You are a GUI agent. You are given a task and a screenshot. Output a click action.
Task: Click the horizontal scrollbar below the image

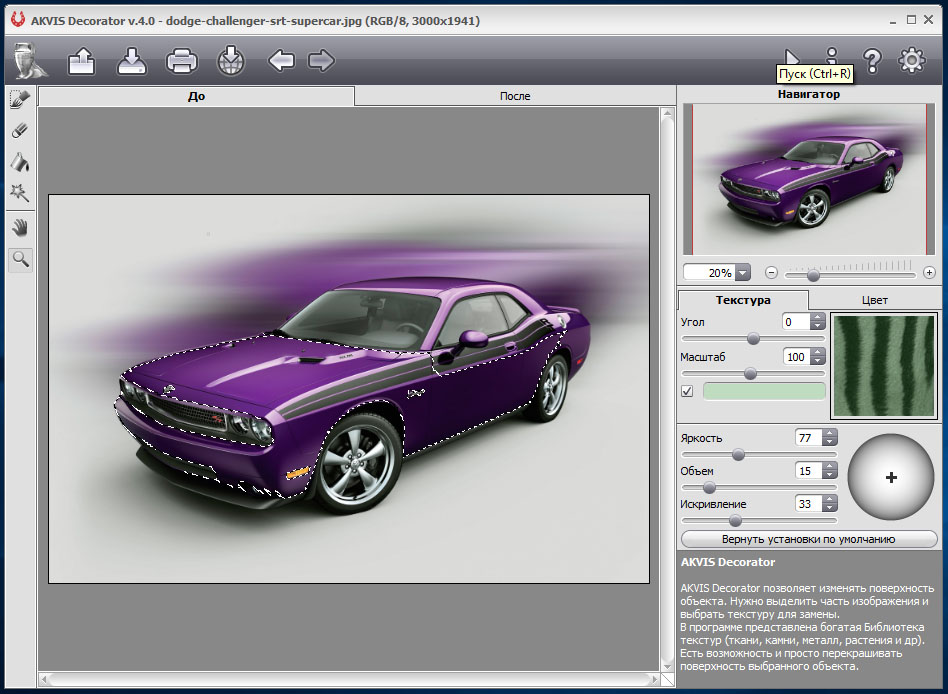coord(349,679)
